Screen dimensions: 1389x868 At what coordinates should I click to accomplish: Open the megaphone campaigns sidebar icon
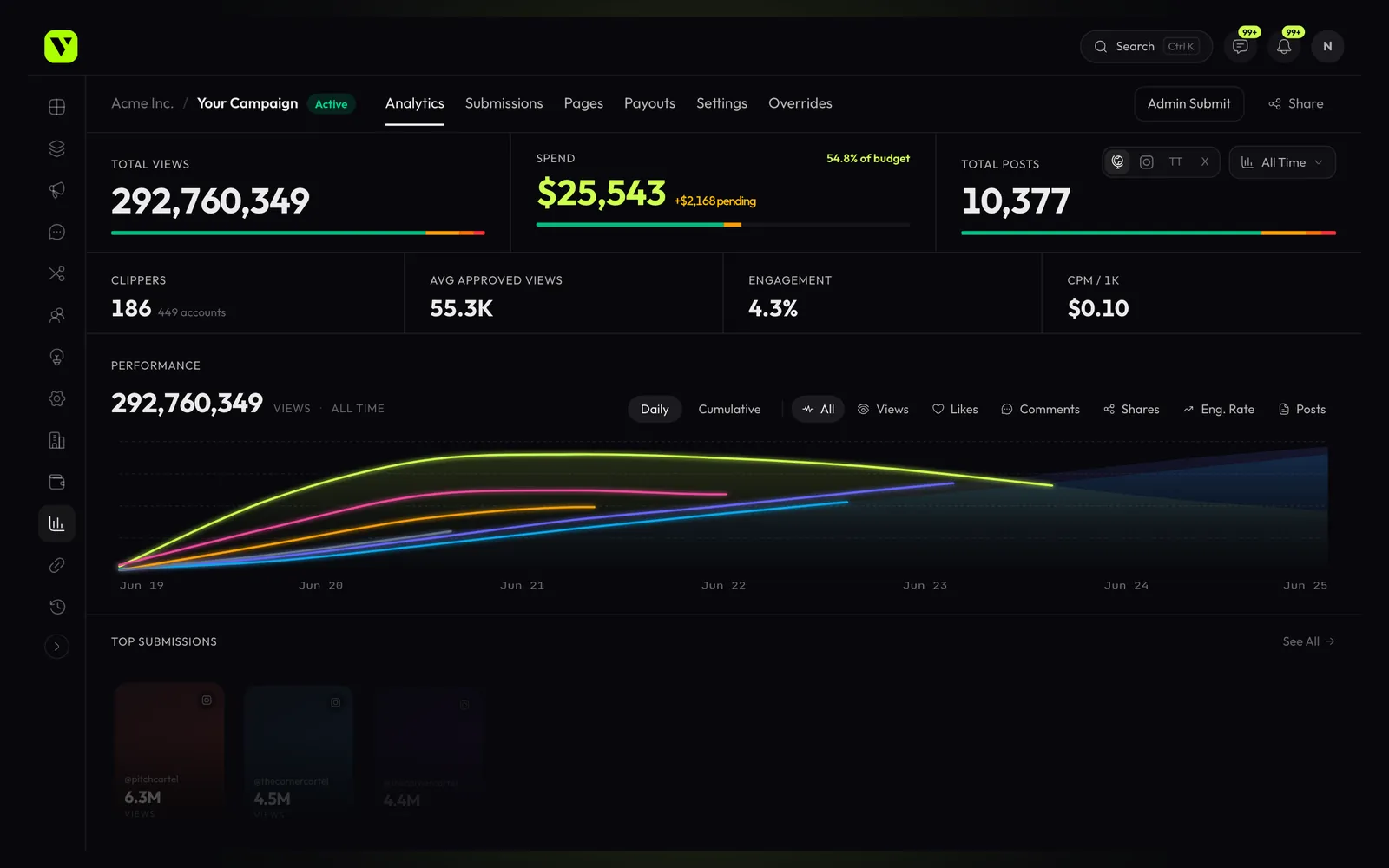coord(57,190)
